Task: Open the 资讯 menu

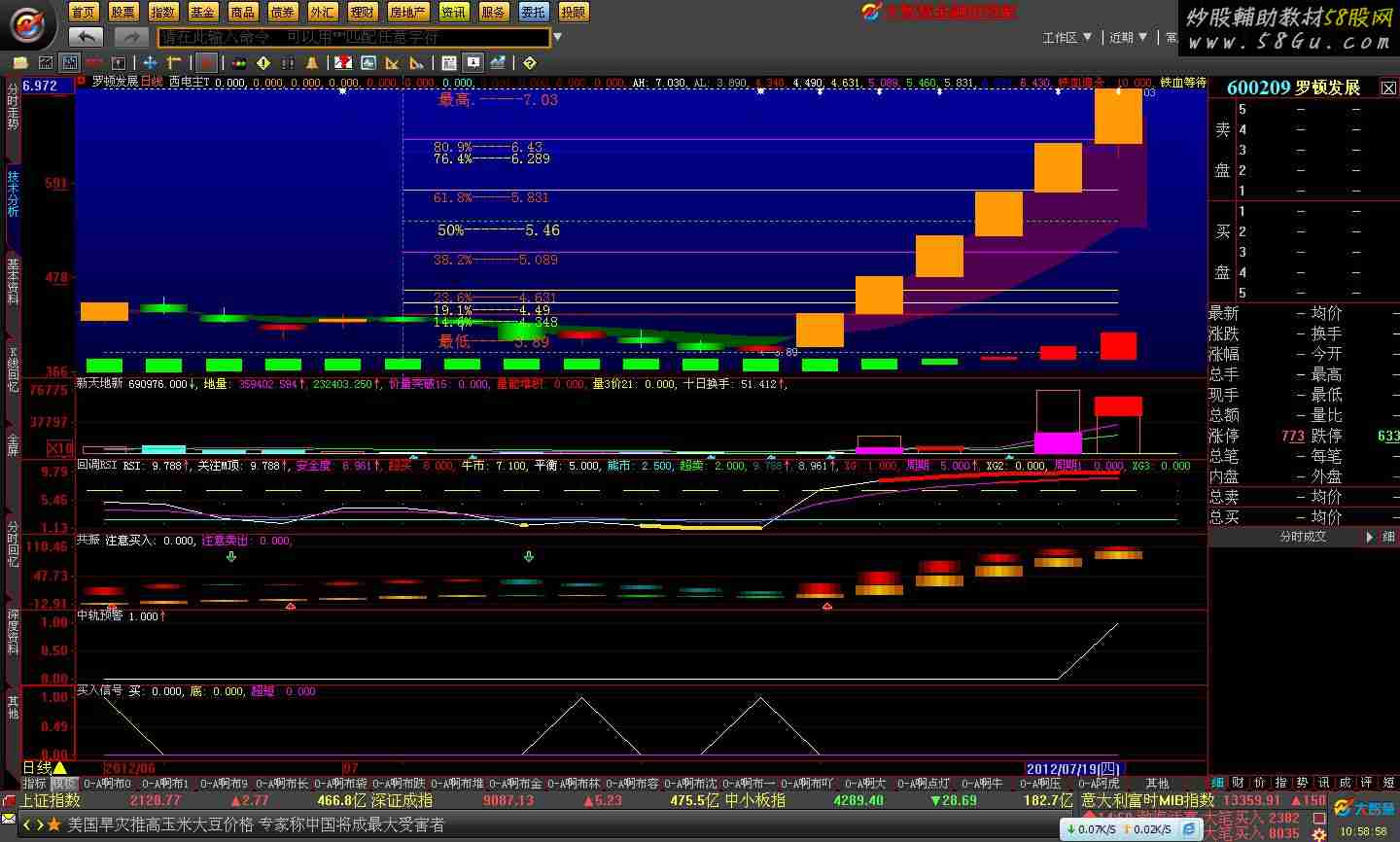Action: [x=454, y=12]
